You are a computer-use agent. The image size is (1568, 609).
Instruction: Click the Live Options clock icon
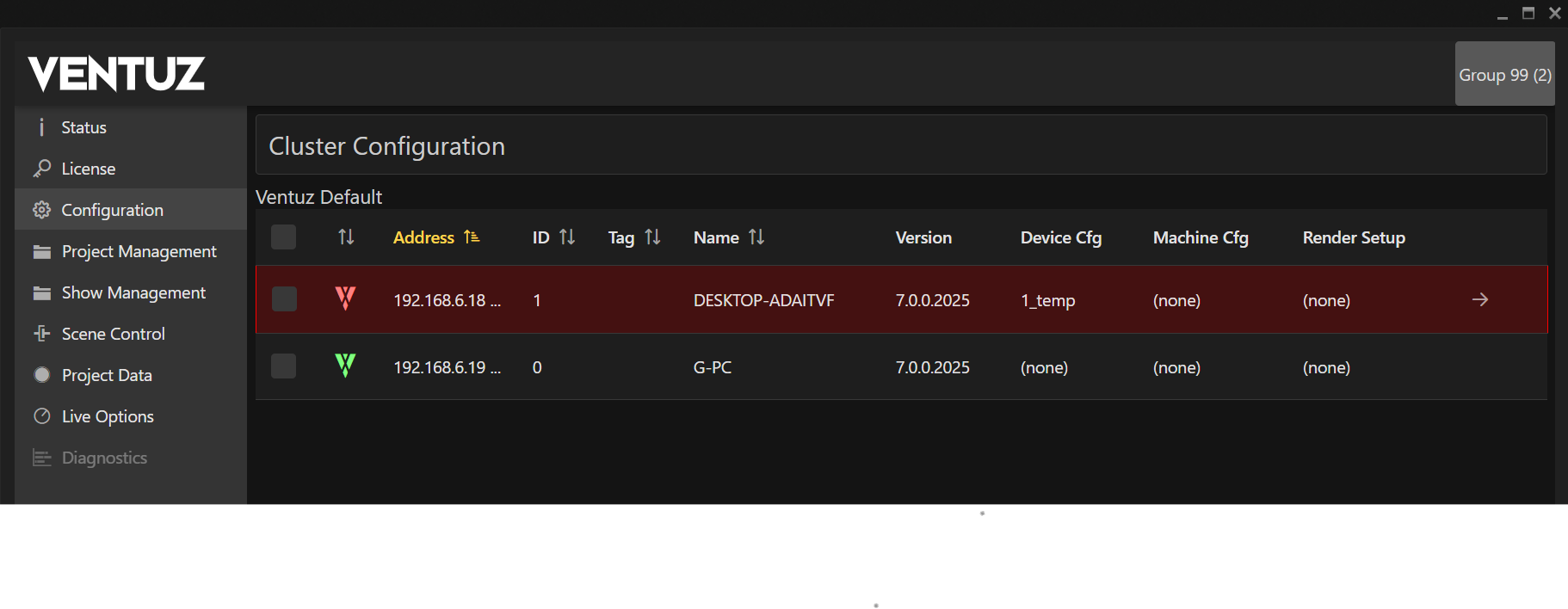tap(41, 416)
